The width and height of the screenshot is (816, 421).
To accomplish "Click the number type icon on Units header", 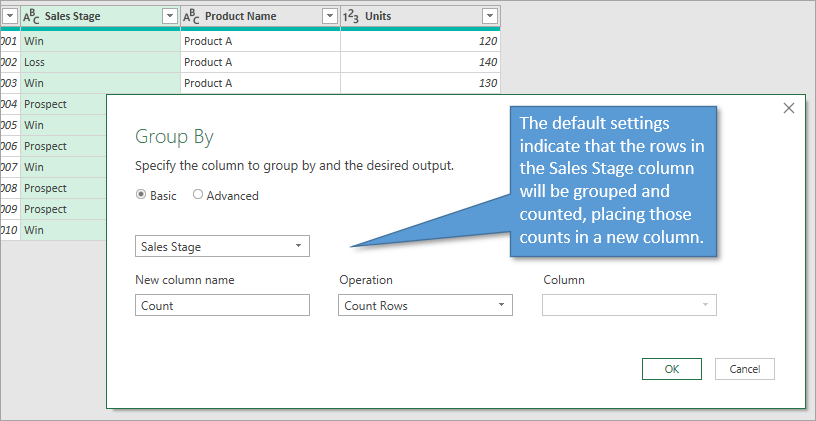I will 351,16.
